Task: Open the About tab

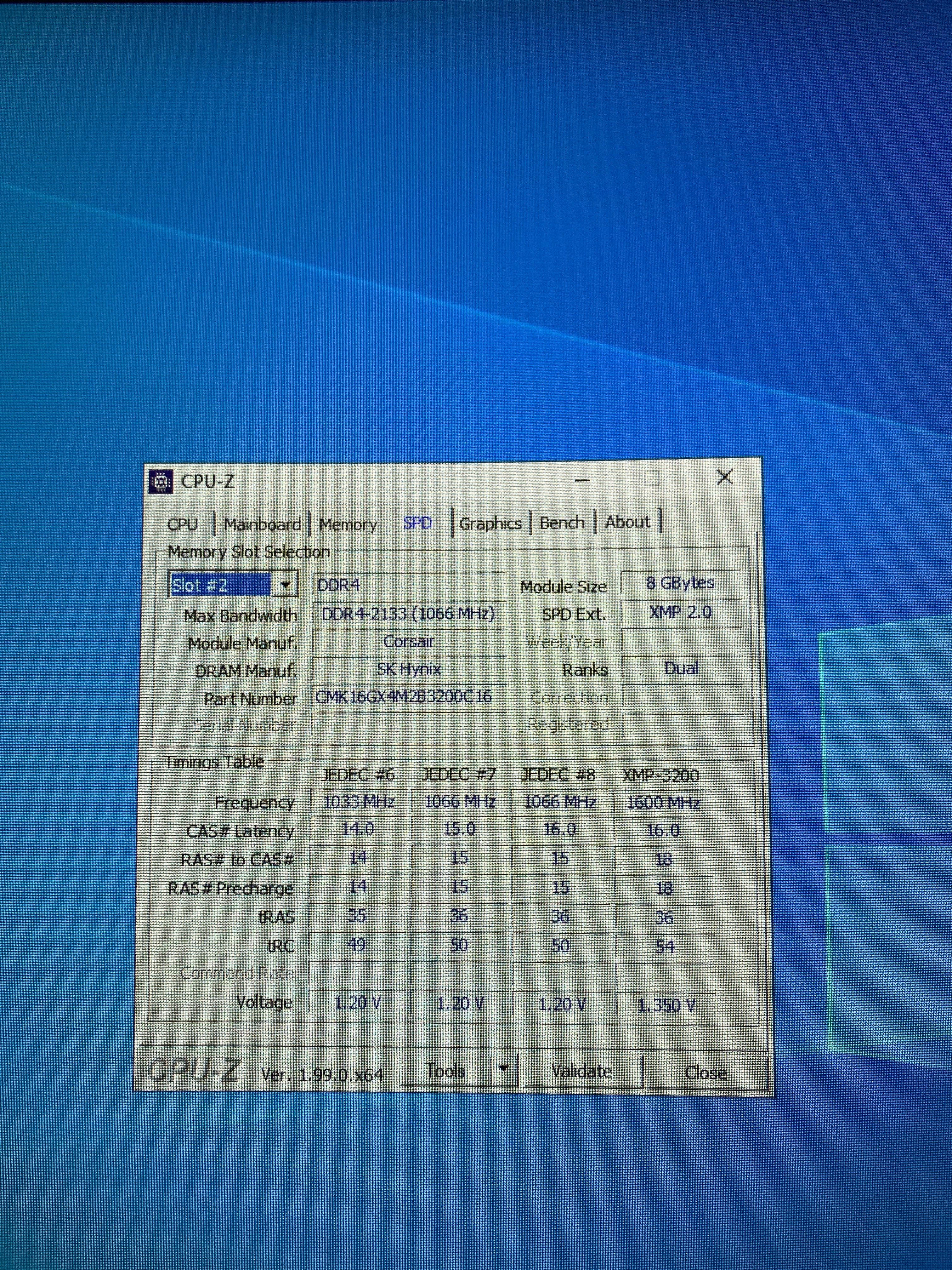Action: 628,523
